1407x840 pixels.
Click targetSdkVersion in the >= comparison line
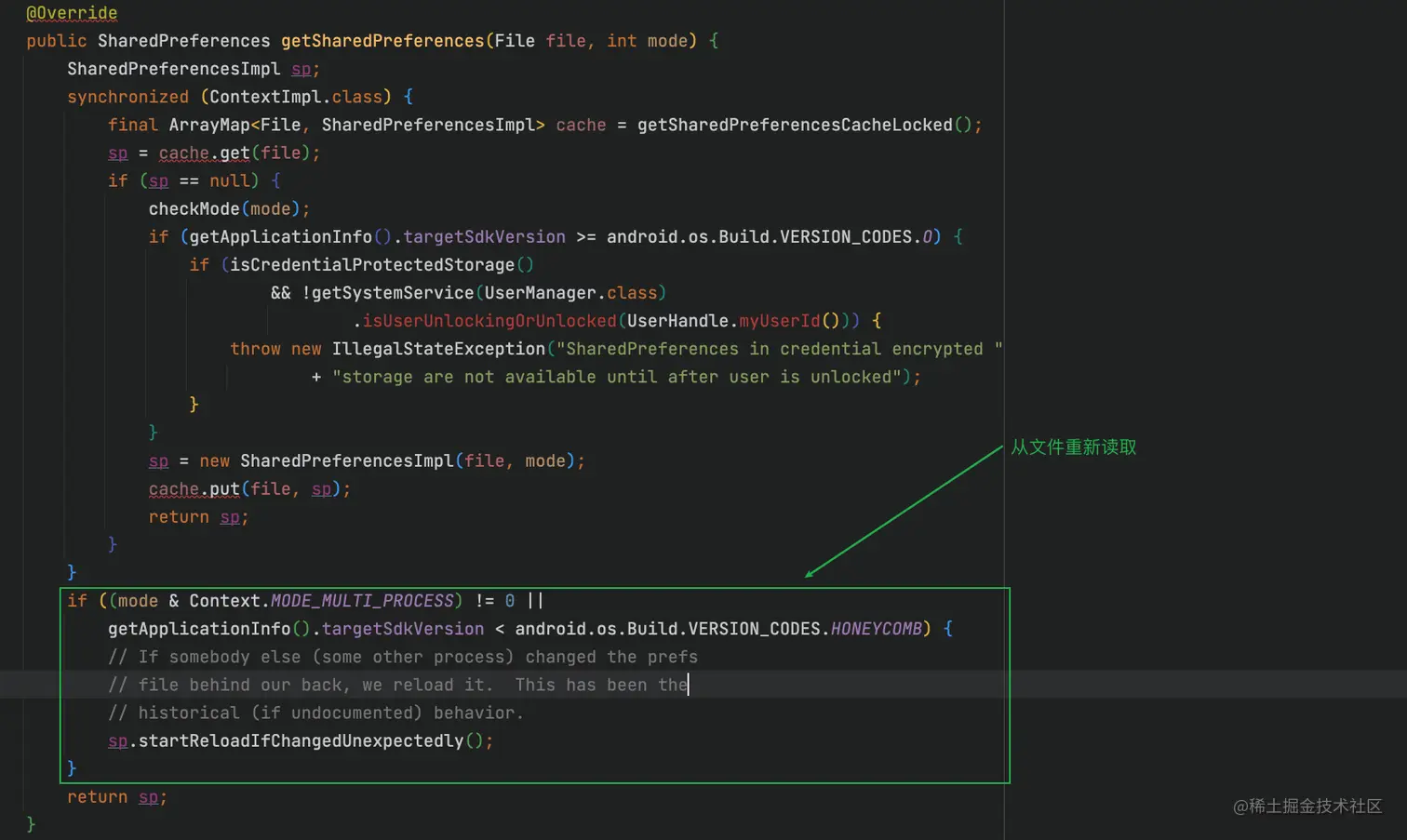click(484, 236)
